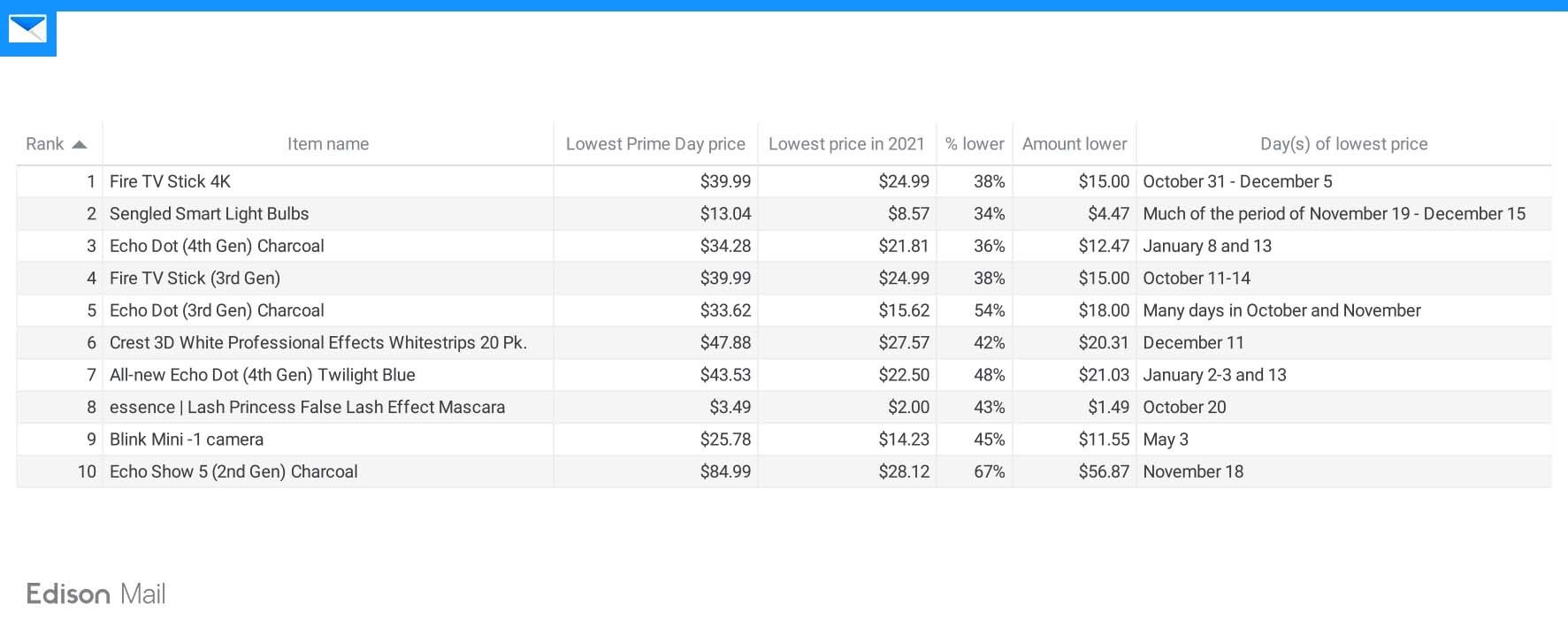The height and width of the screenshot is (635, 1568).
Task: Click 2021 lowest price $8.57
Action: pos(909,214)
